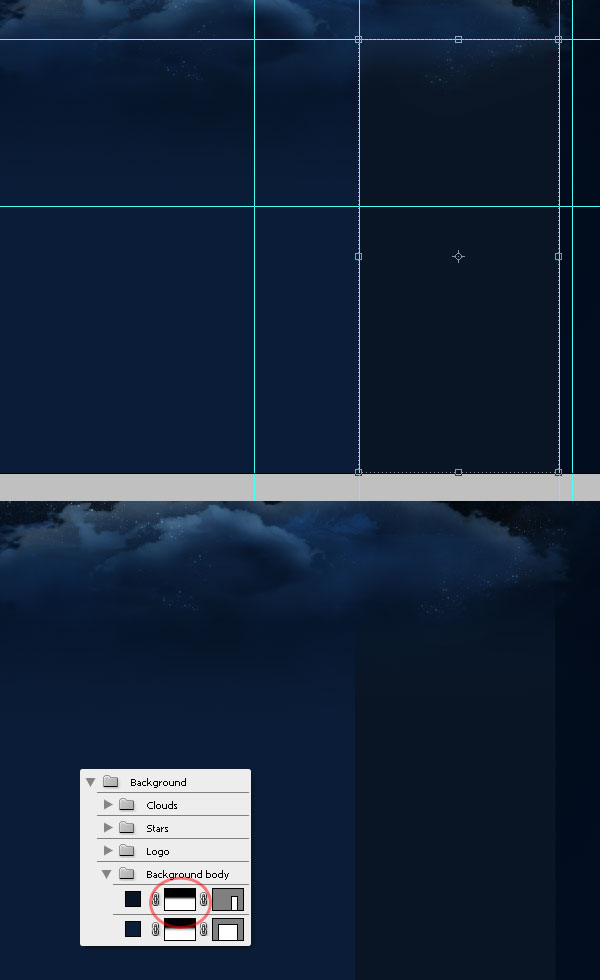
Task: Select the lower layer's gradient mask thumbnail
Action: point(180,929)
